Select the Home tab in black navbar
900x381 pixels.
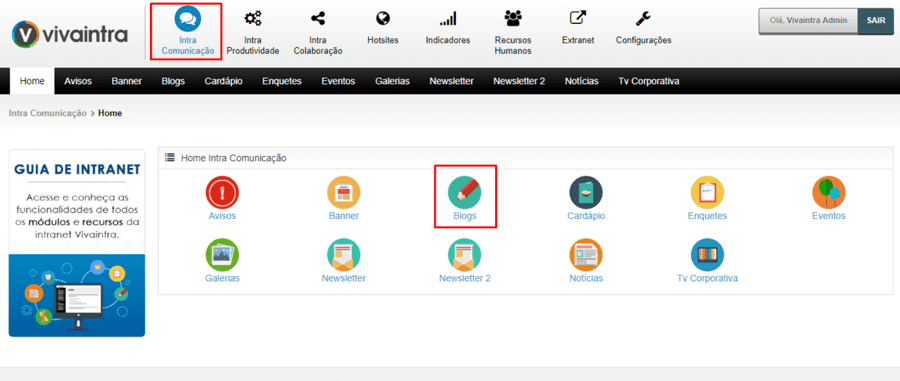(32, 81)
